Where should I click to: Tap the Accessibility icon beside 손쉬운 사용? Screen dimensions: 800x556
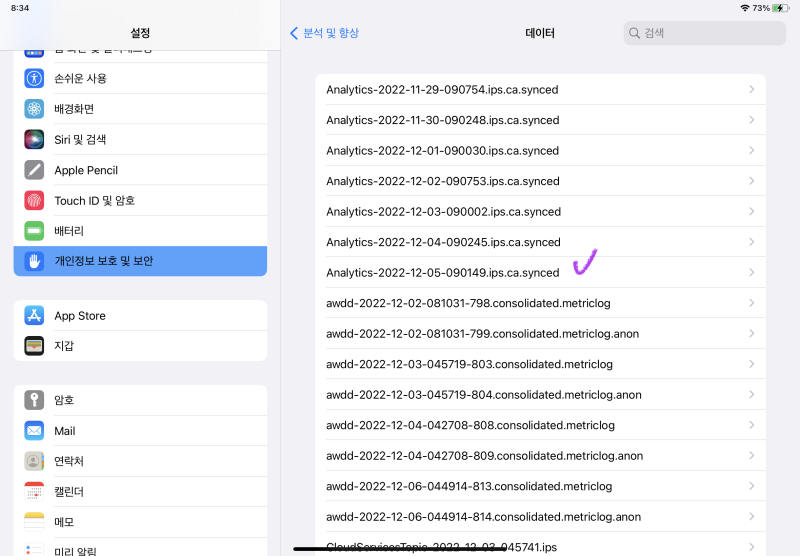34,79
